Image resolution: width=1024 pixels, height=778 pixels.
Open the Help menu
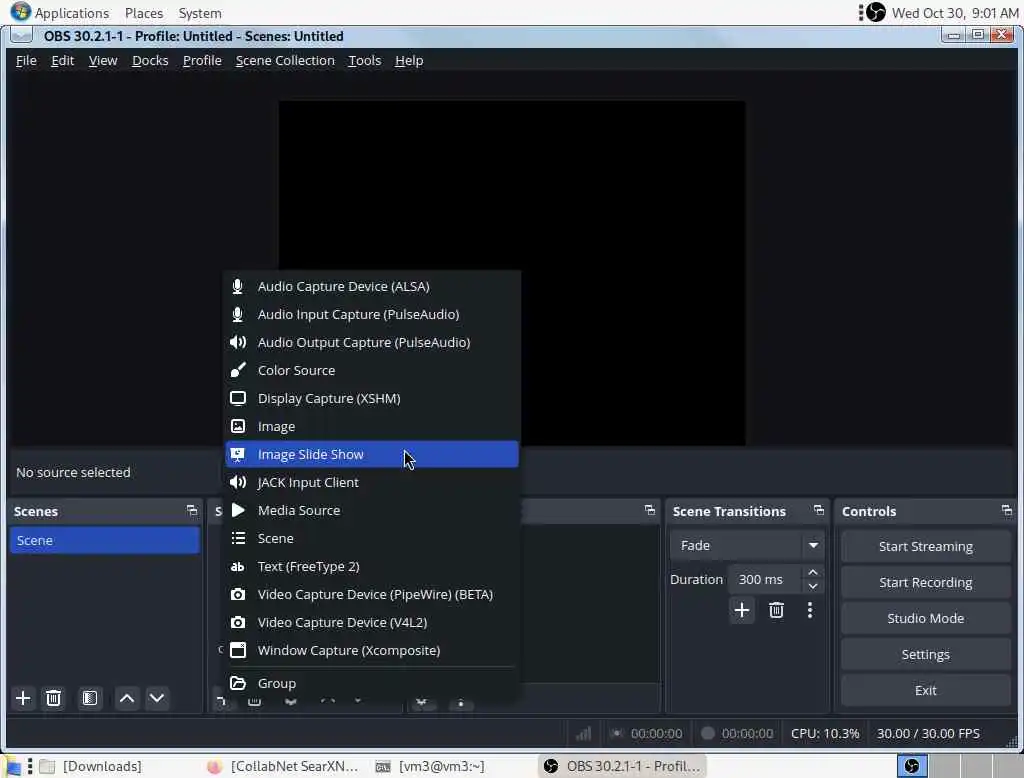tap(409, 60)
